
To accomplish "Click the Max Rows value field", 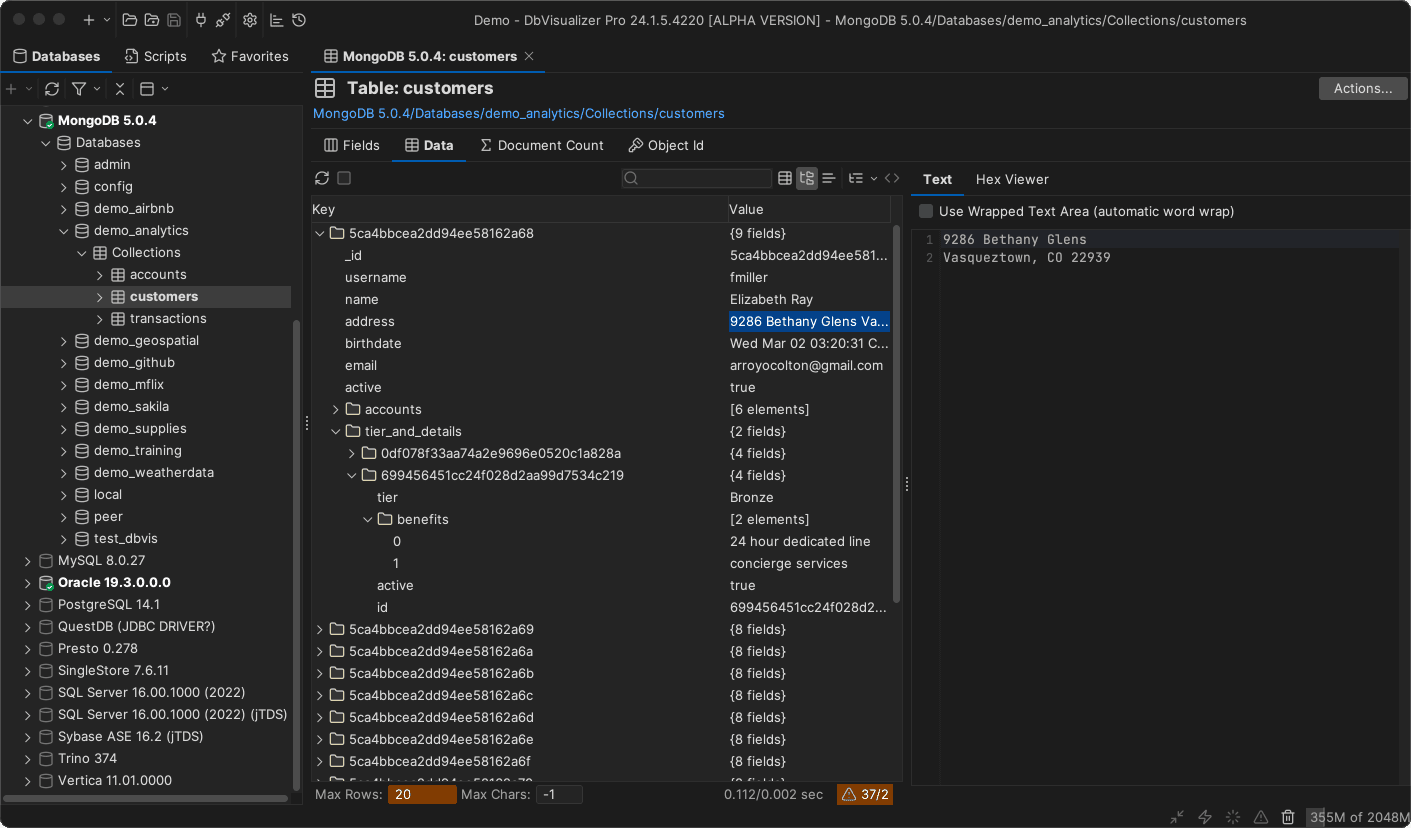I will tap(421, 794).
